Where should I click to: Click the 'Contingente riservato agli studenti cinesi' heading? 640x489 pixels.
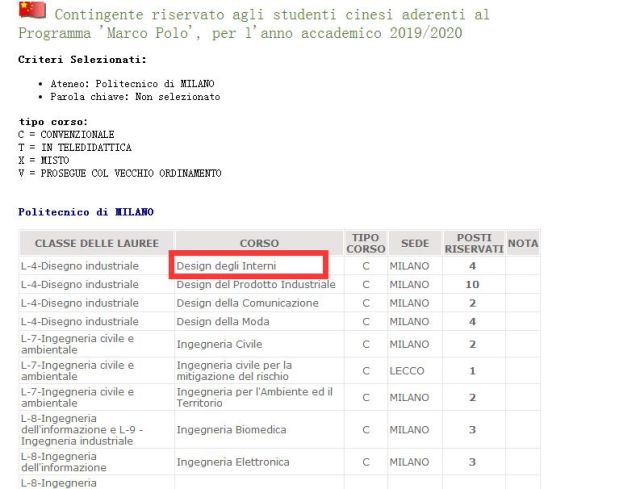[x=253, y=24]
